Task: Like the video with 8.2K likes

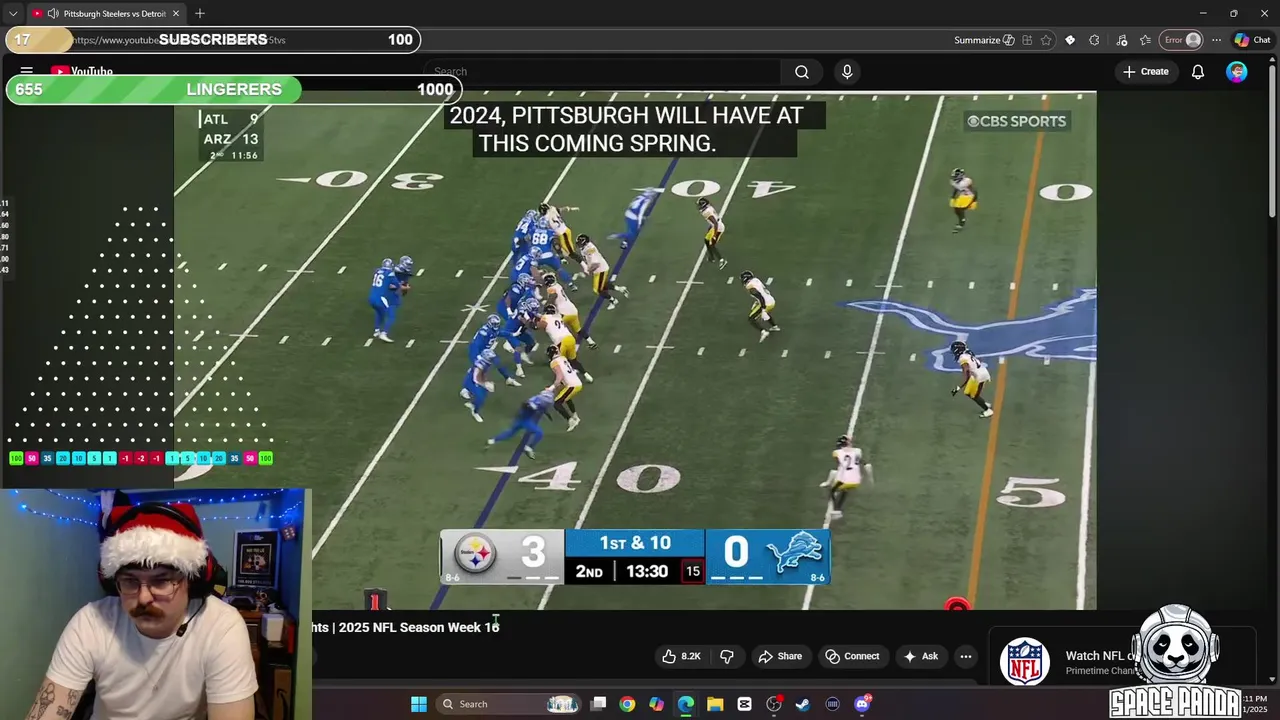Action: click(x=681, y=656)
